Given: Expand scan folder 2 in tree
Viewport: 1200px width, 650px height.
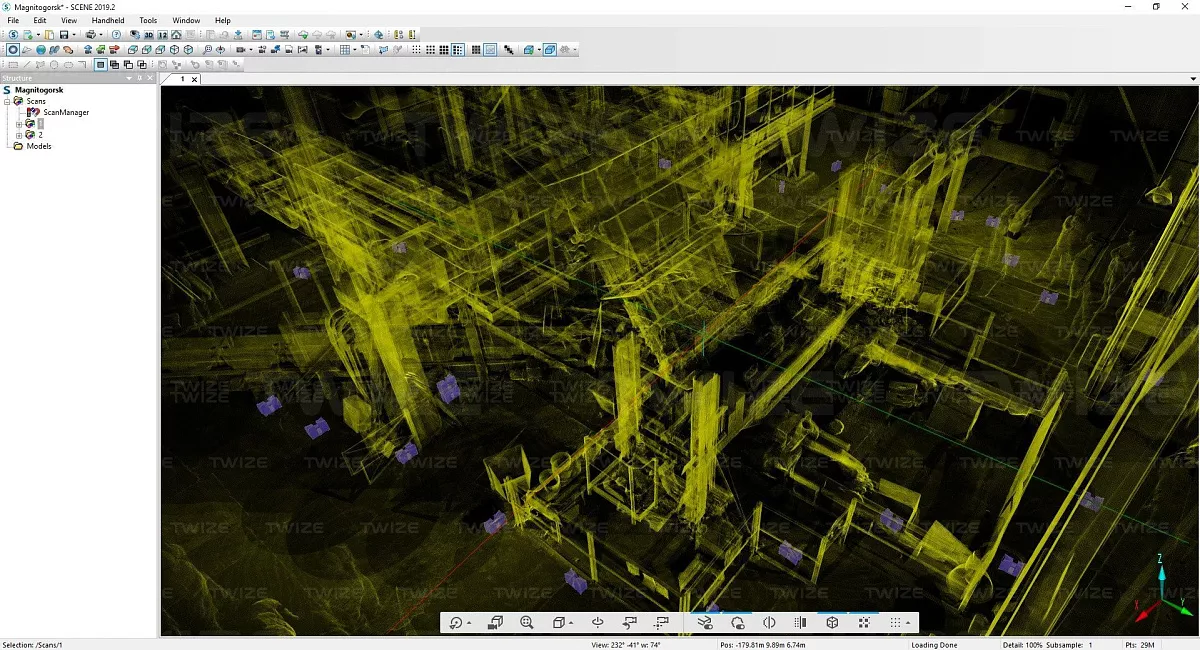Looking at the screenshot, I should [18, 135].
